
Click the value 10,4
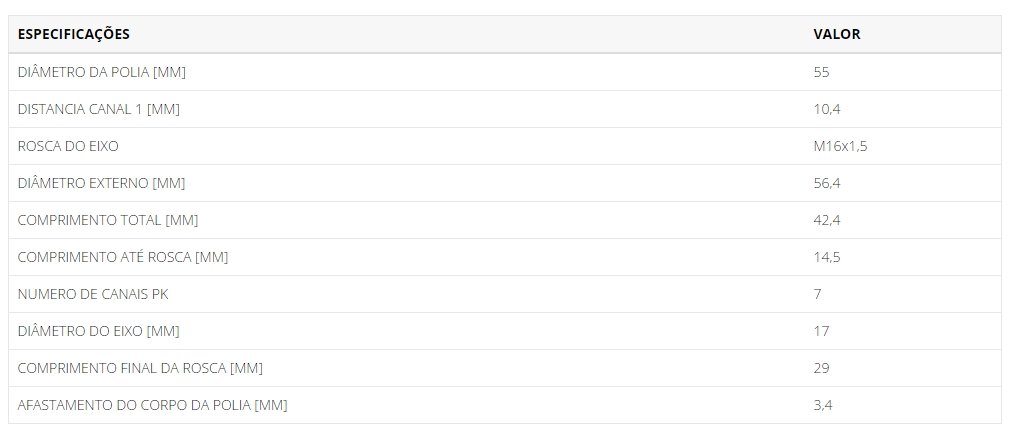(x=827, y=109)
